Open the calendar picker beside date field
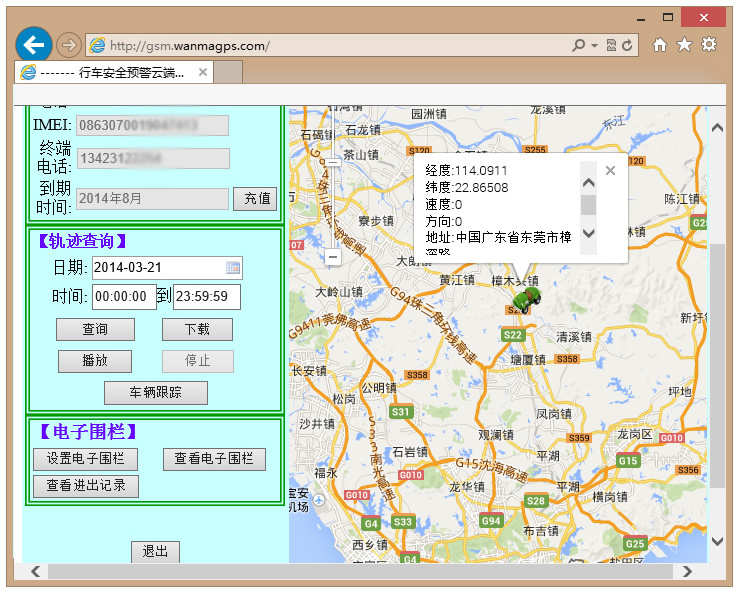Image resolution: width=740 pixels, height=604 pixels. pyautogui.click(x=233, y=268)
